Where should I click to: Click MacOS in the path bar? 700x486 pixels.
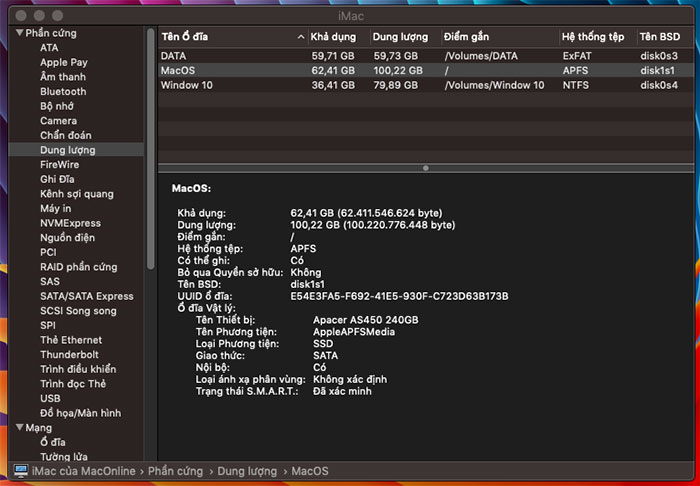click(x=310, y=471)
